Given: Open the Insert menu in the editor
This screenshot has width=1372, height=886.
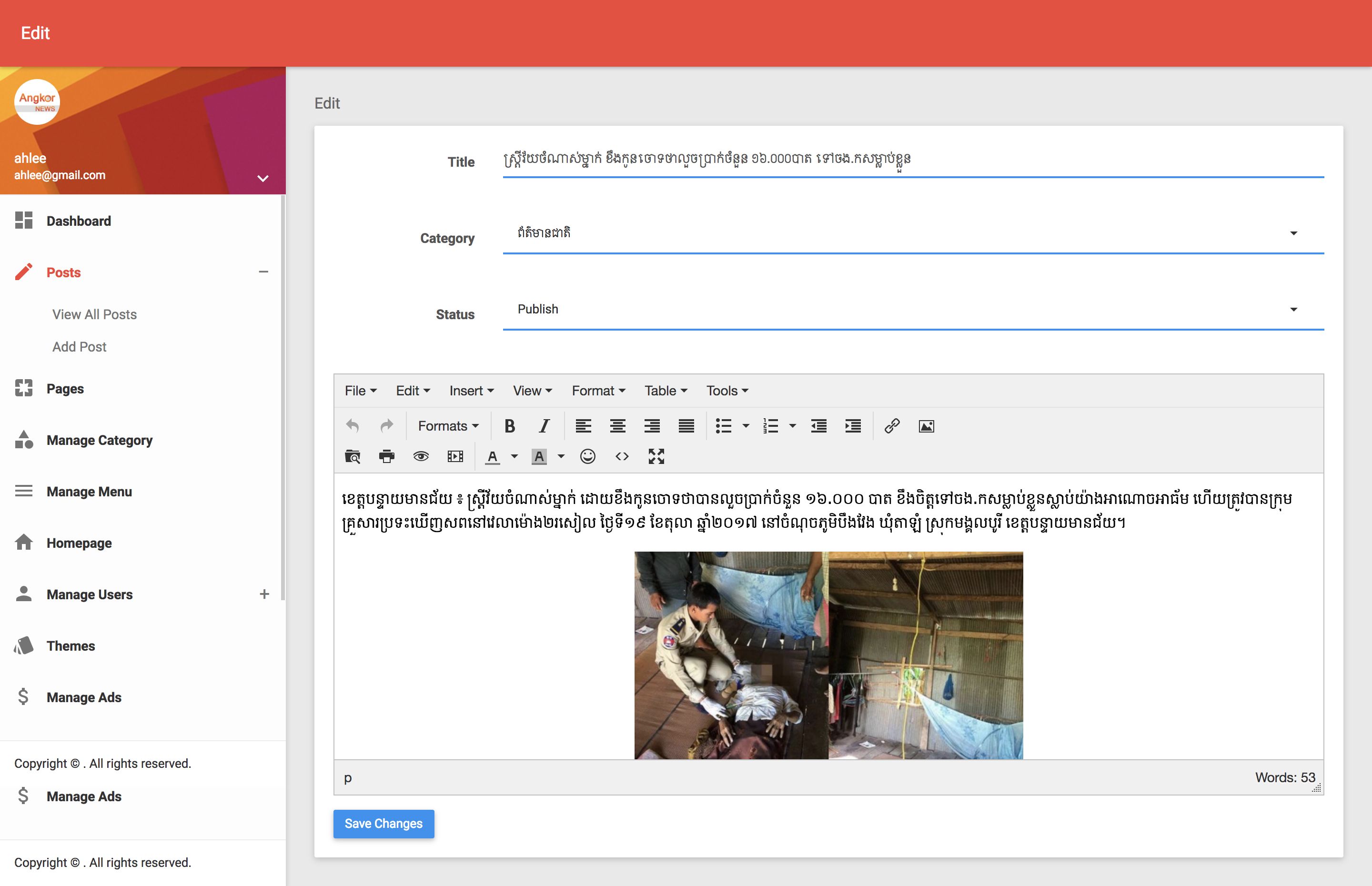Looking at the screenshot, I should click(471, 391).
